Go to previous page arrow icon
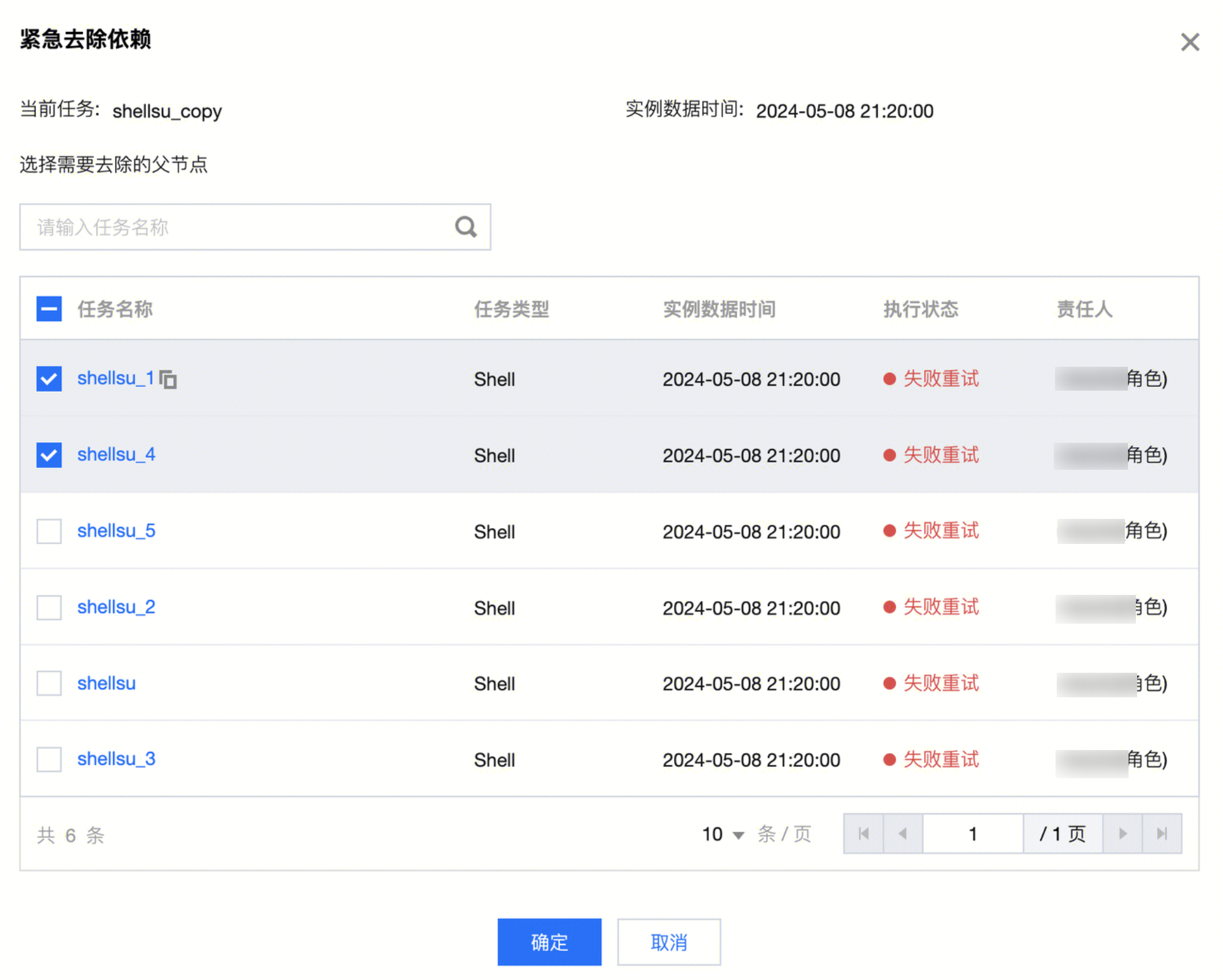 pos(902,833)
